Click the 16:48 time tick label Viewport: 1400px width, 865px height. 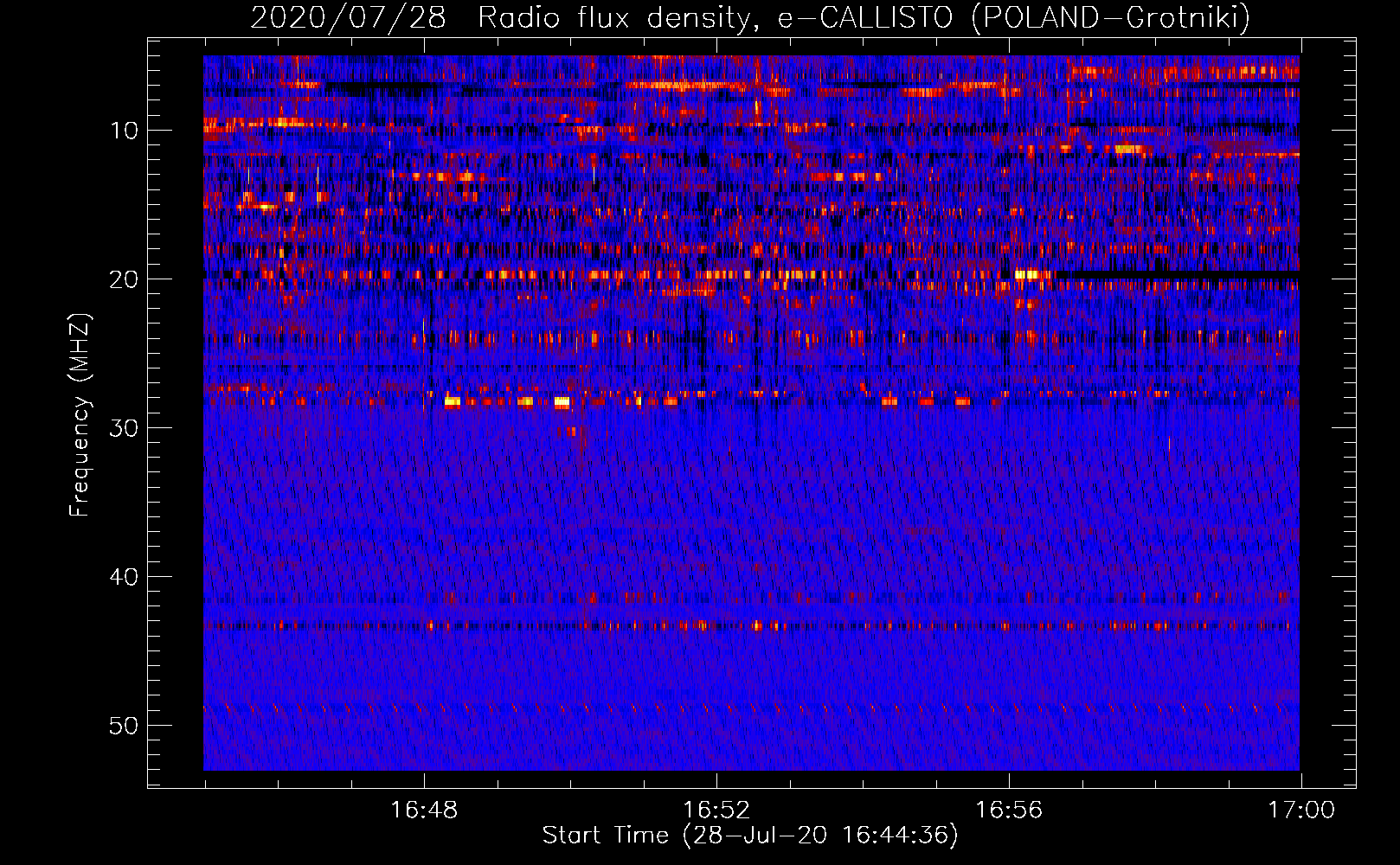click(x=424, y=811)
